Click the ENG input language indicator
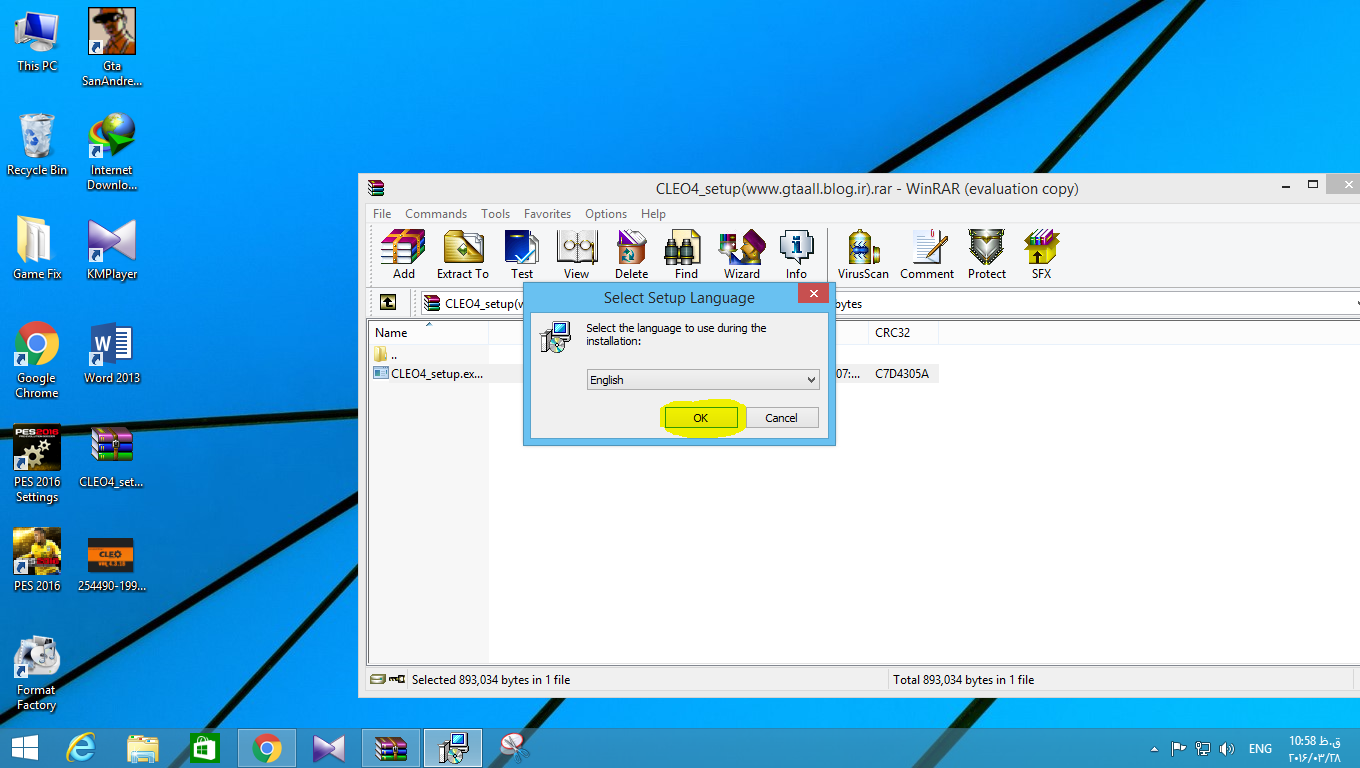The width and height of the screenshot is (1360, 768). pyautogui.click(x=1260, y=748)
